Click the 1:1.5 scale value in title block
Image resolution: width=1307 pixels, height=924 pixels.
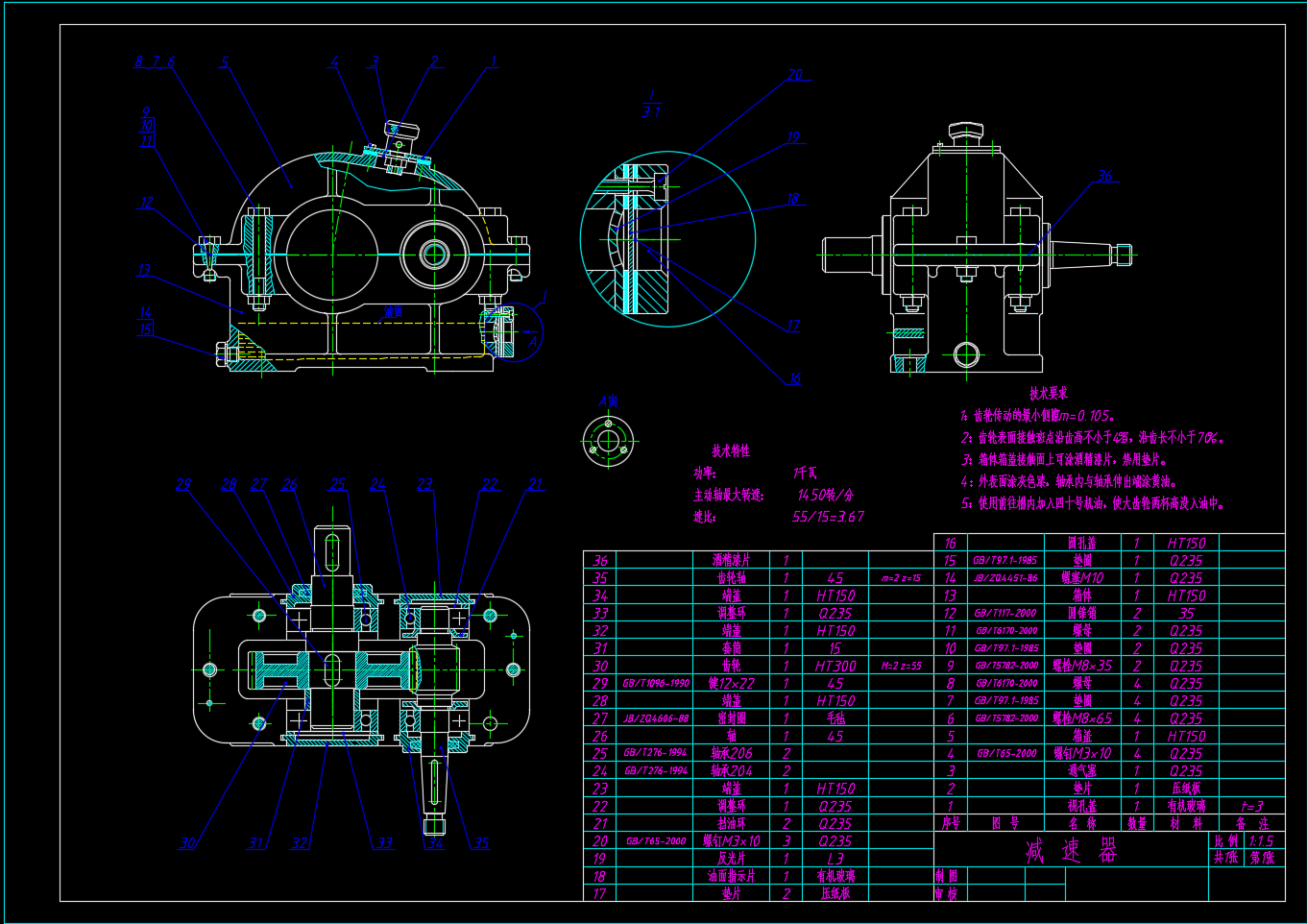1260,840
